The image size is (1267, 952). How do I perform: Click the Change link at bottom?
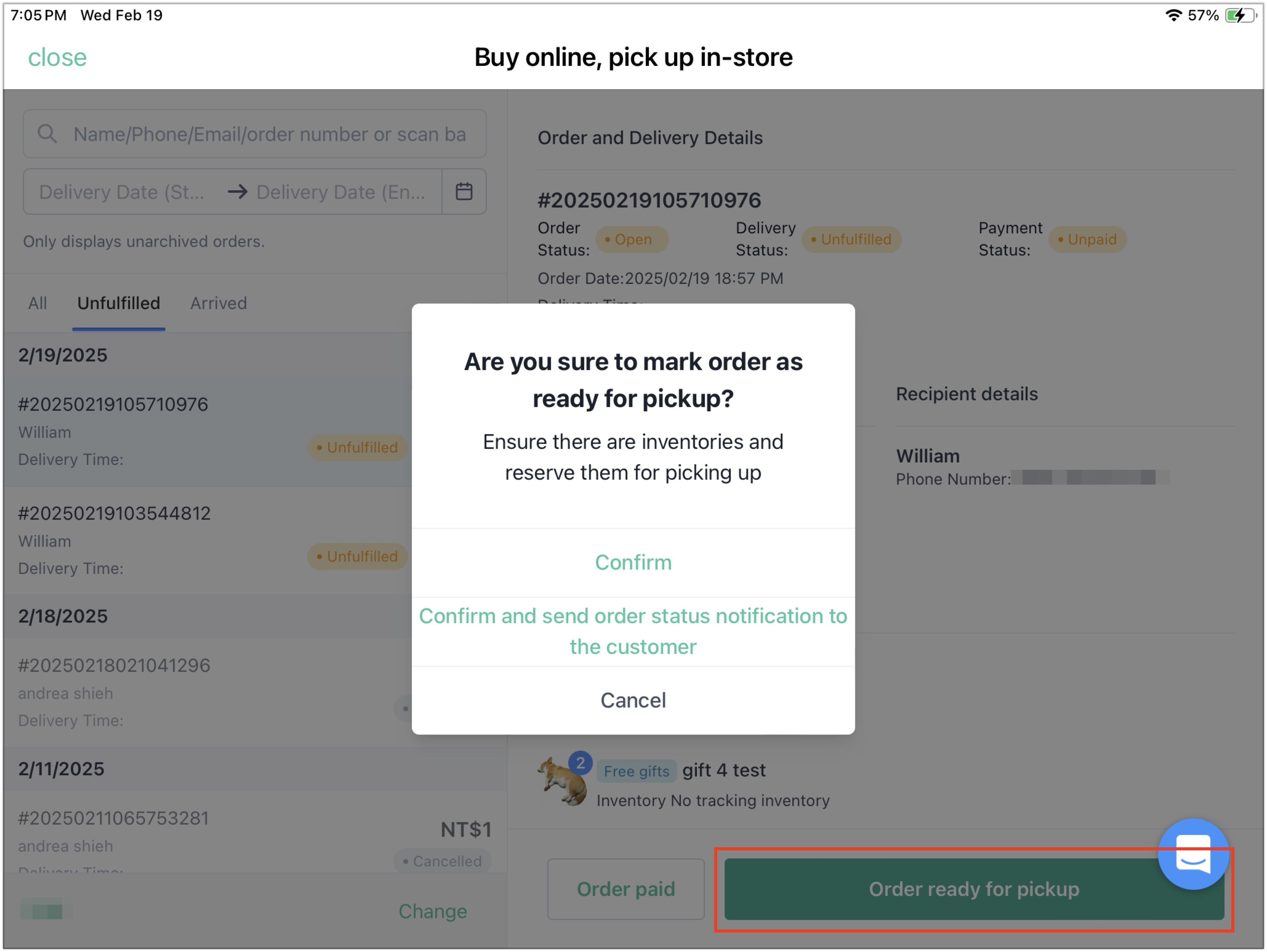[x=432, y=911]
